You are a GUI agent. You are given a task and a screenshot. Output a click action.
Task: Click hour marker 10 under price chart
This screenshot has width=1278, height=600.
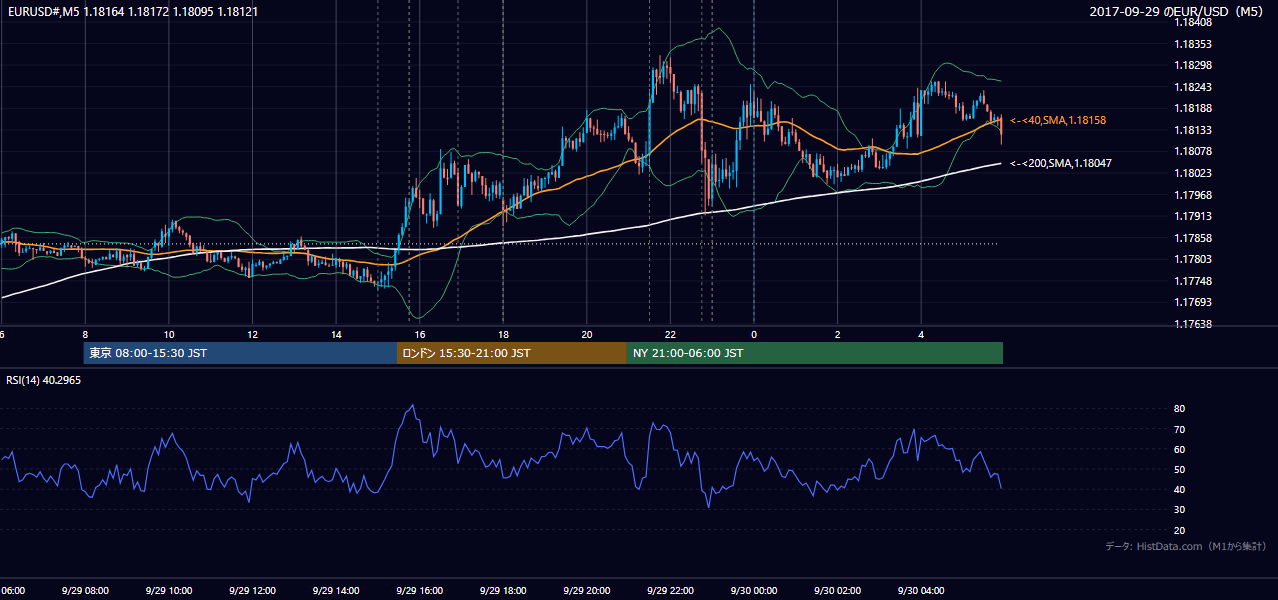point(169,335)
